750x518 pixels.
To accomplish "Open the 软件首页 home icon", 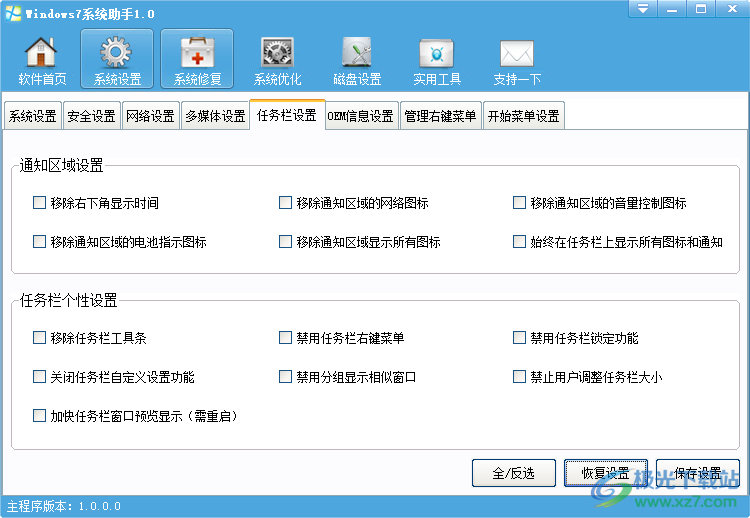I will (x=42, y=59).
